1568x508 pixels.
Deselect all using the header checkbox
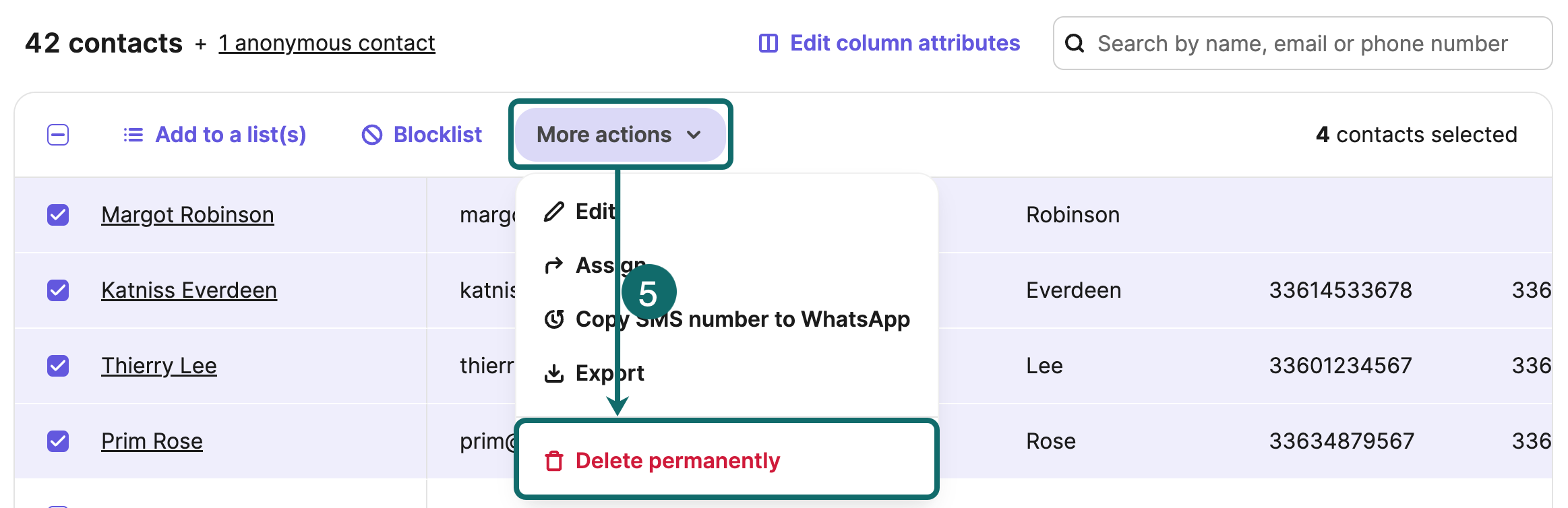pyautogui.click(x=58, y=135)
